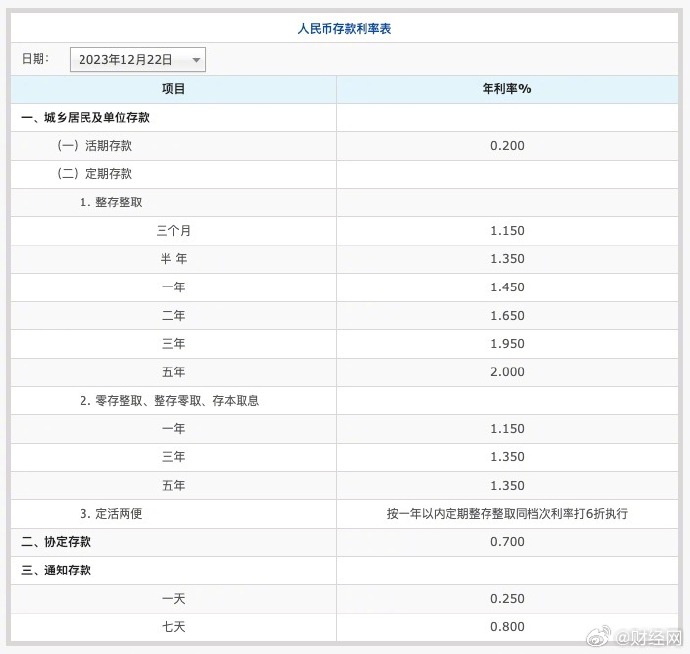Select the 三、通知存款 row label
Image resolution: width=690 pixels, height=654 pixels.
pyautogui.click(x=56, y=570)
